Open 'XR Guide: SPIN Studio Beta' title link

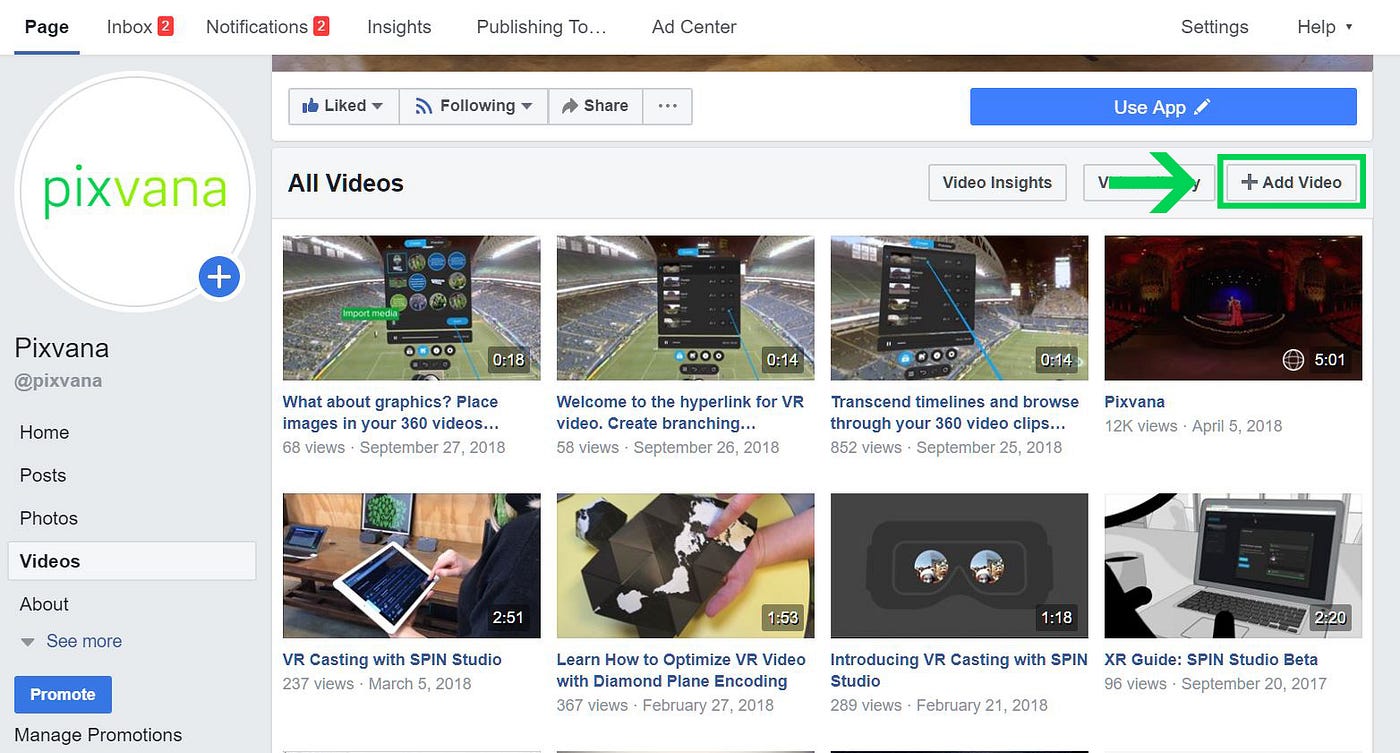tap(1211, 659)
